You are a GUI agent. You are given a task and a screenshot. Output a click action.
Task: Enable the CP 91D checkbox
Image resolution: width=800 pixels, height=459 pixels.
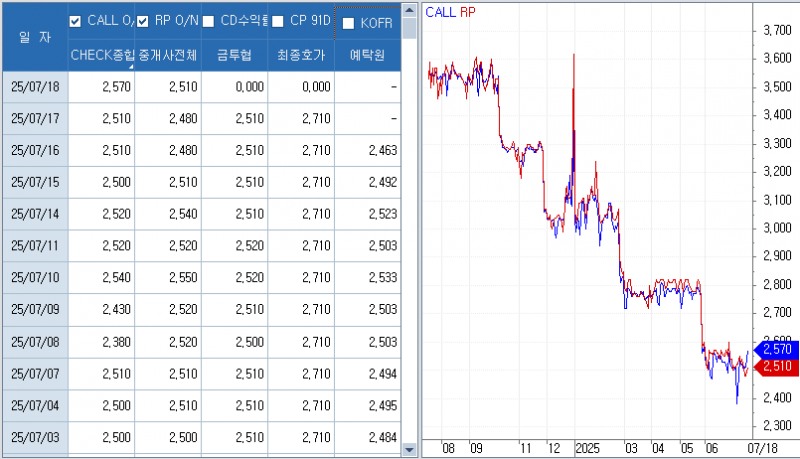[x=277, y=21]
